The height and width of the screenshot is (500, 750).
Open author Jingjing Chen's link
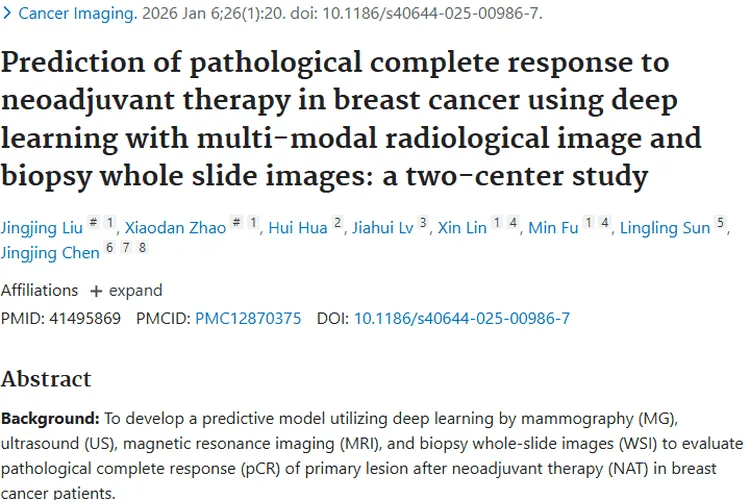(50, 253)
